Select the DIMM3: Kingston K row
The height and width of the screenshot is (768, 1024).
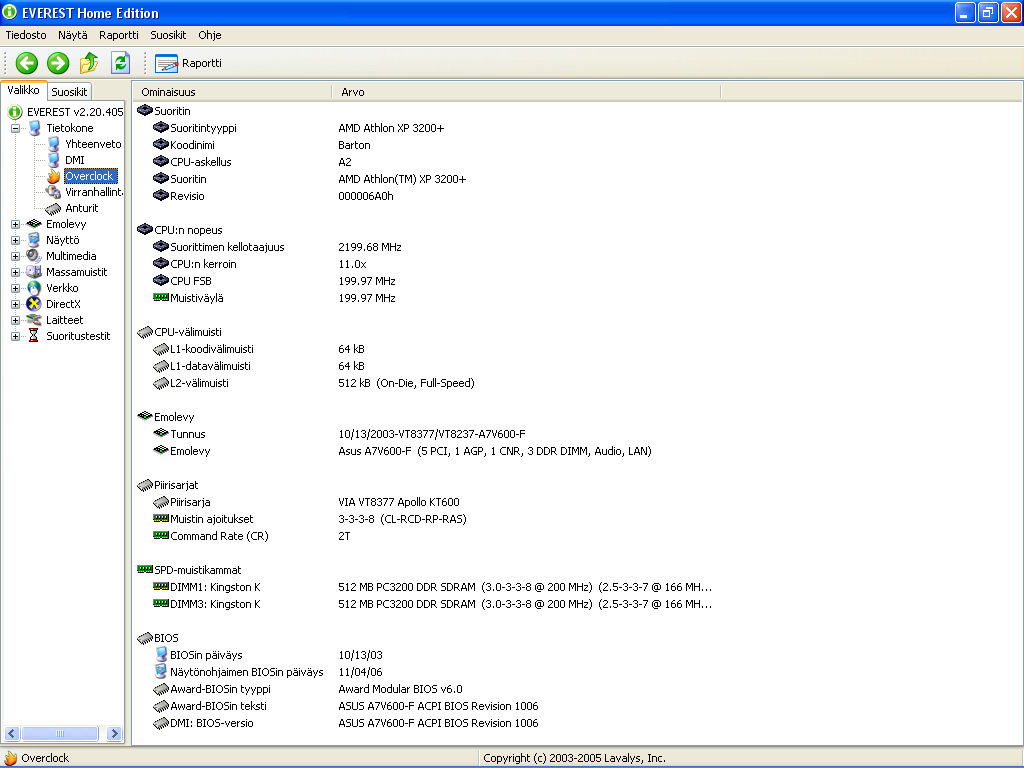(x=577, y=604)
